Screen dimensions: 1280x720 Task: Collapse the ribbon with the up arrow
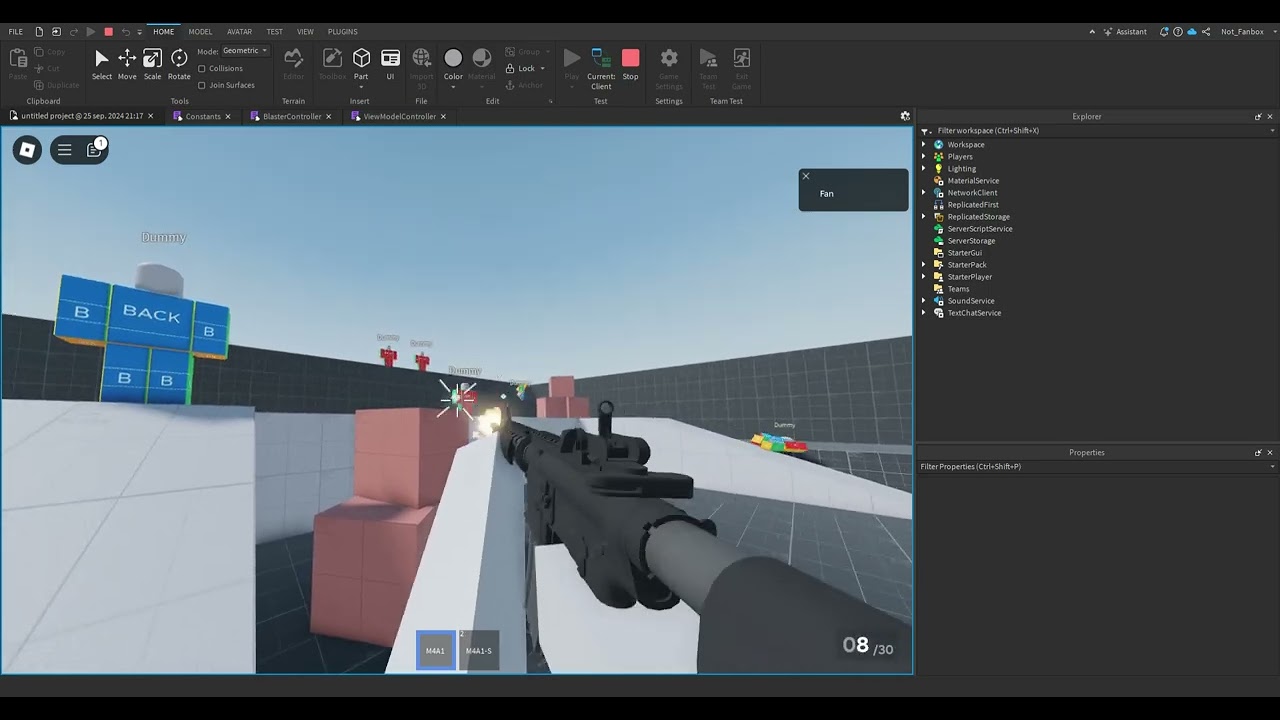click(x=1092, y=32)
